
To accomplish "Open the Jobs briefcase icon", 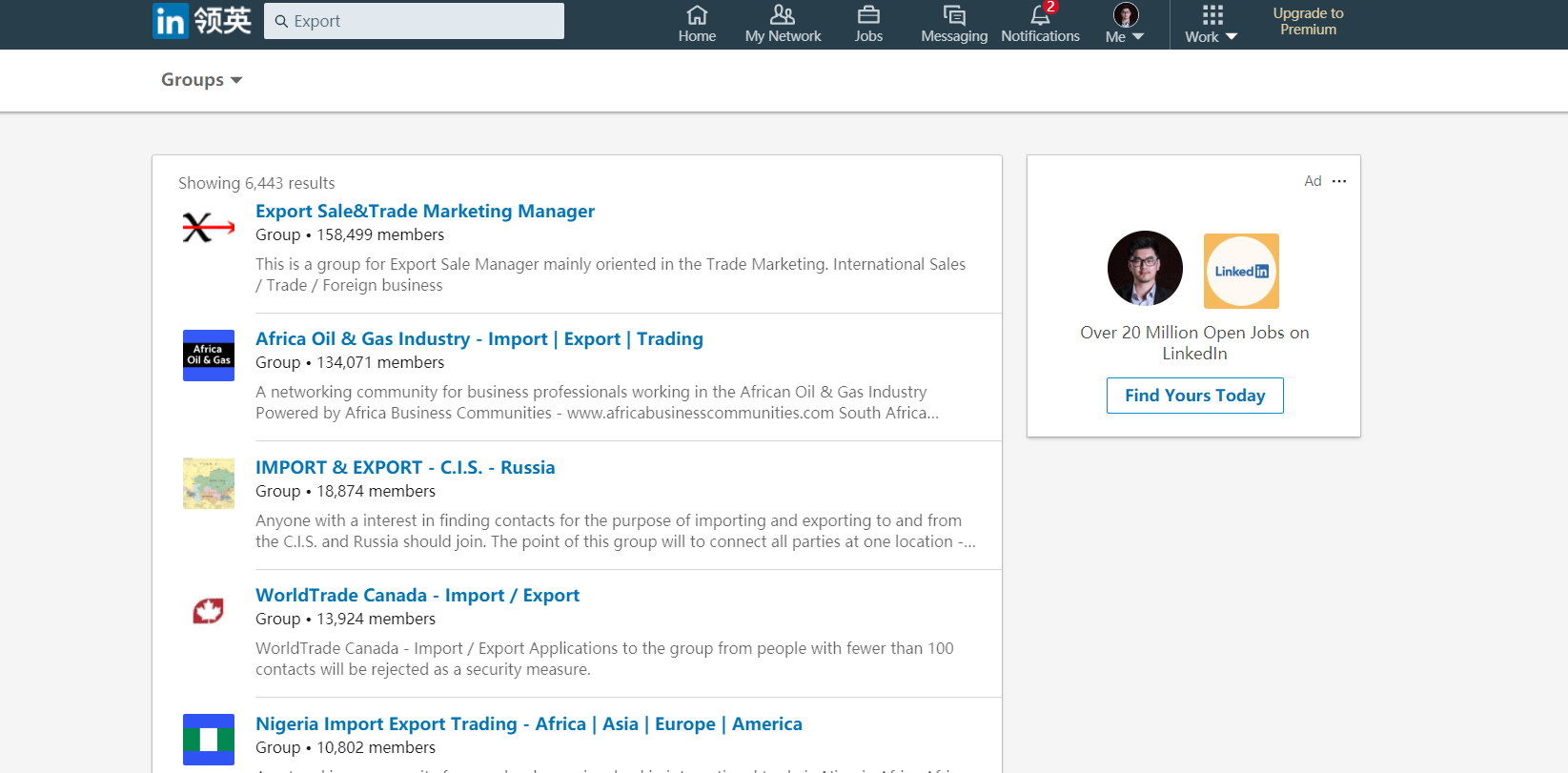I will pos(868,14).
